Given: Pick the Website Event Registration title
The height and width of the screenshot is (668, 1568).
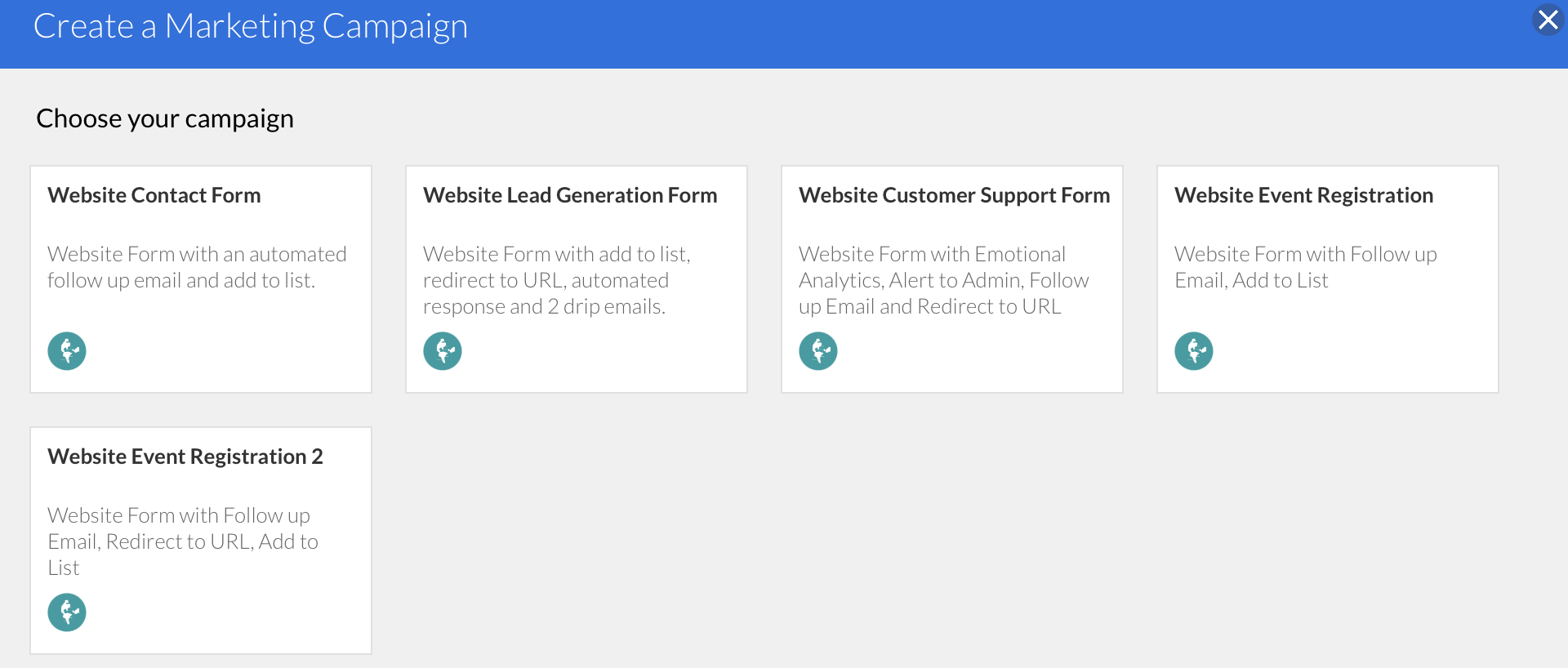Looking at the screenshot, I should (1303, 195).
